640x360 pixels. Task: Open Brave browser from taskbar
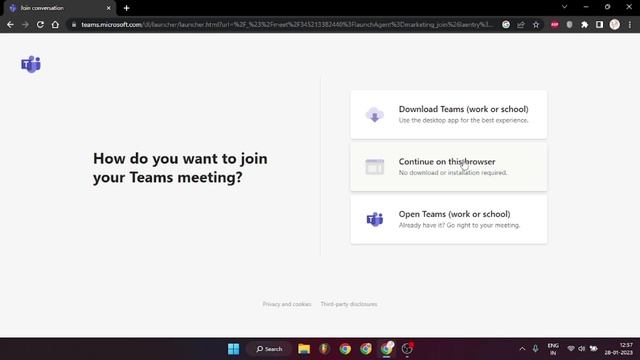[324, 349]
